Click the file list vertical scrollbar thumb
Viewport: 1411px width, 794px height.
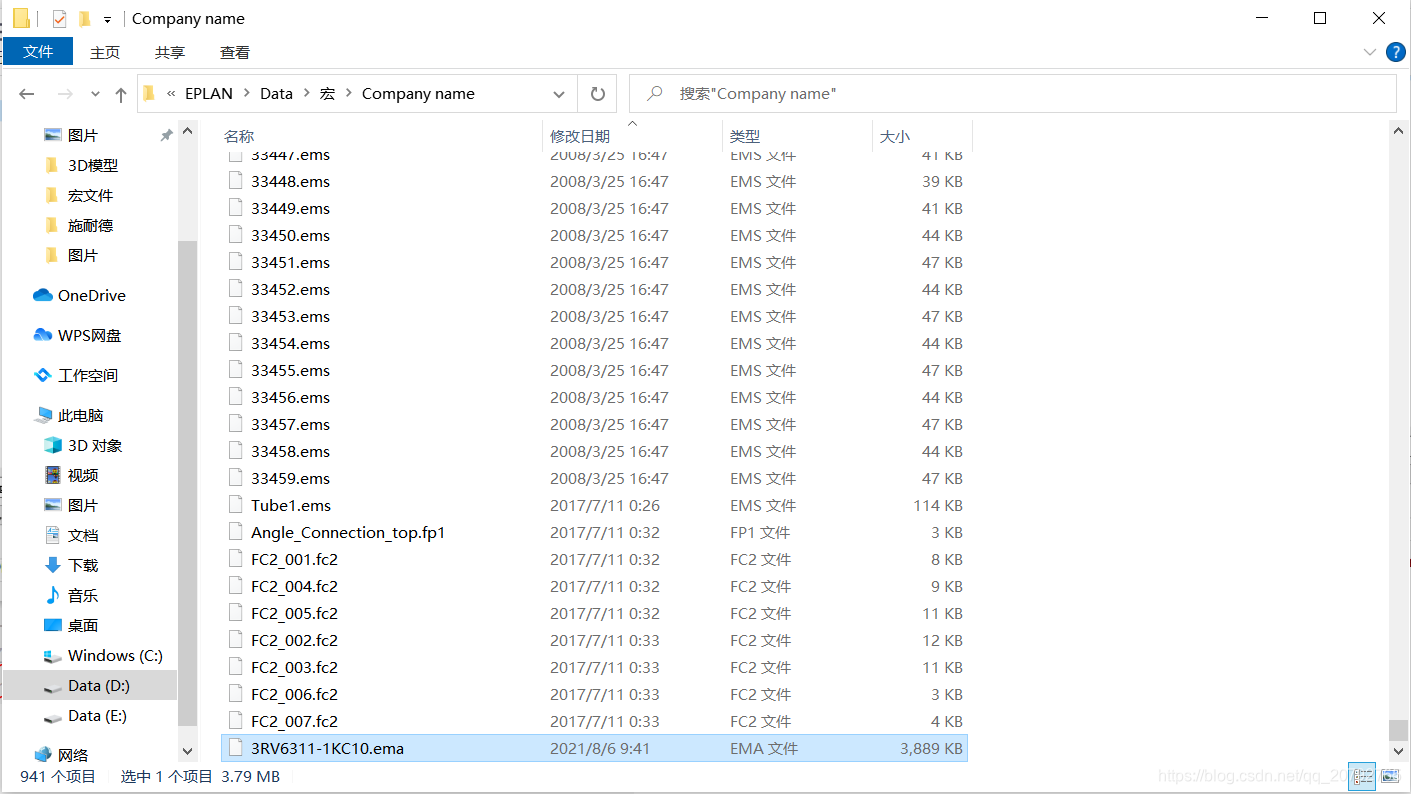[1398, 730]
